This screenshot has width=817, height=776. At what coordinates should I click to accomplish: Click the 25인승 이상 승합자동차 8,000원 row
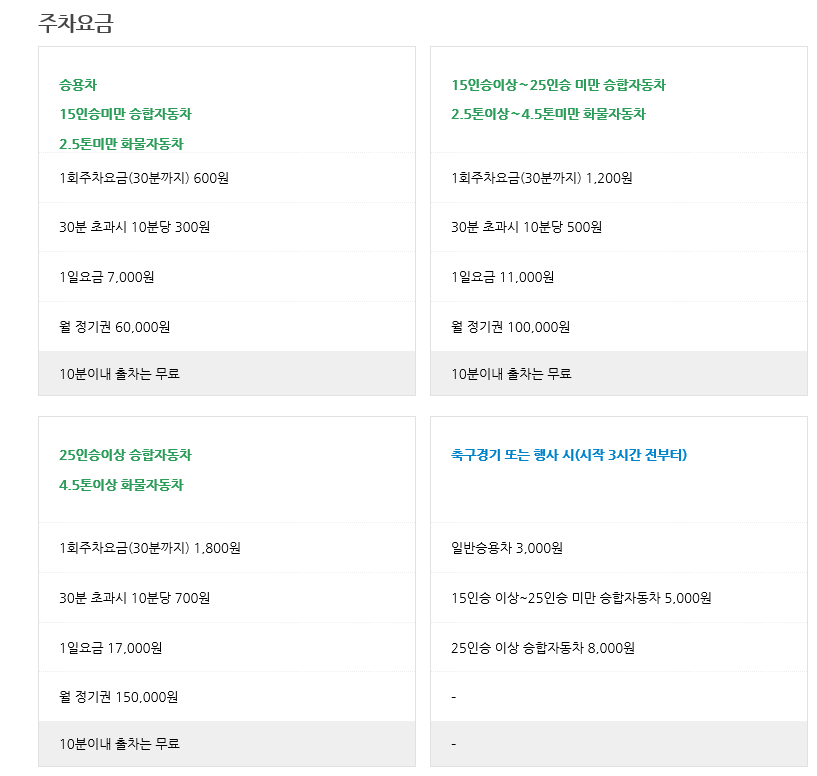point(543,648)
